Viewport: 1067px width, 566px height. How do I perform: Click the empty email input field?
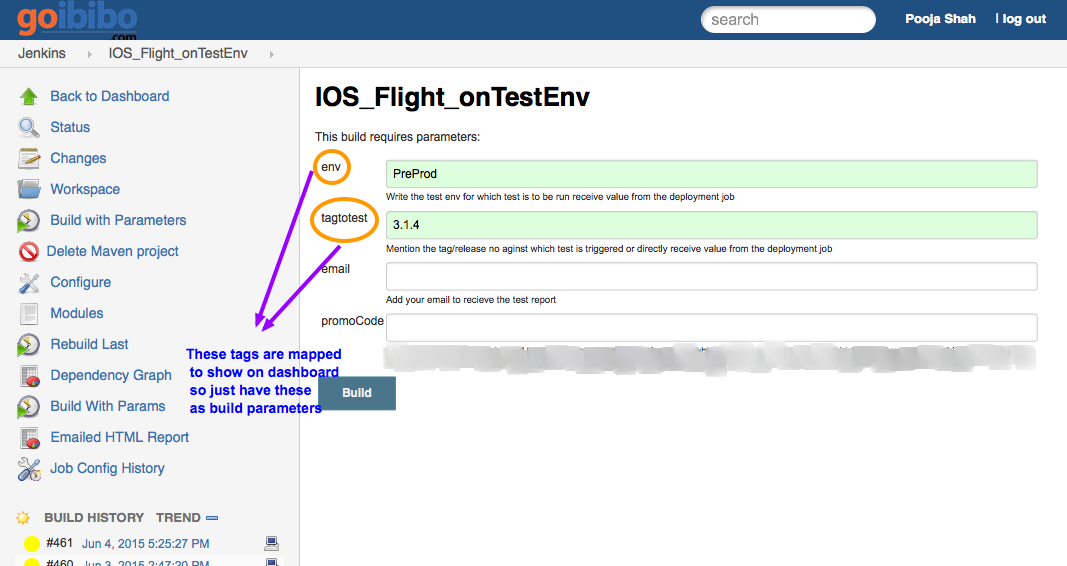711,276
